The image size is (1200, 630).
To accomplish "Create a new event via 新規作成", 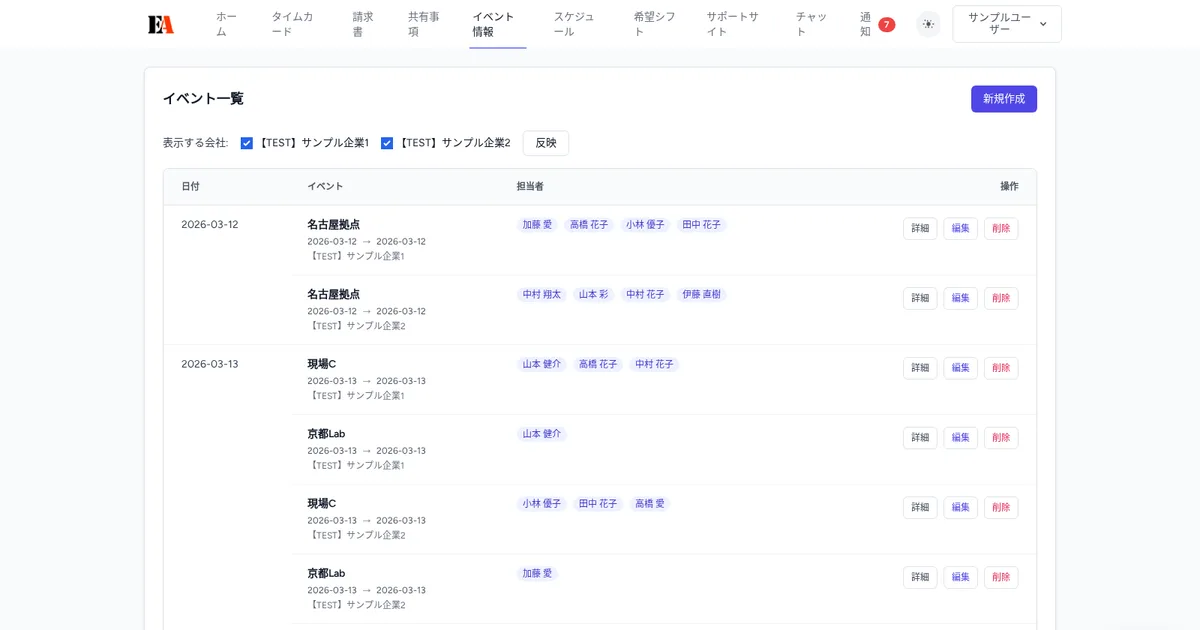I will 1003,99.
